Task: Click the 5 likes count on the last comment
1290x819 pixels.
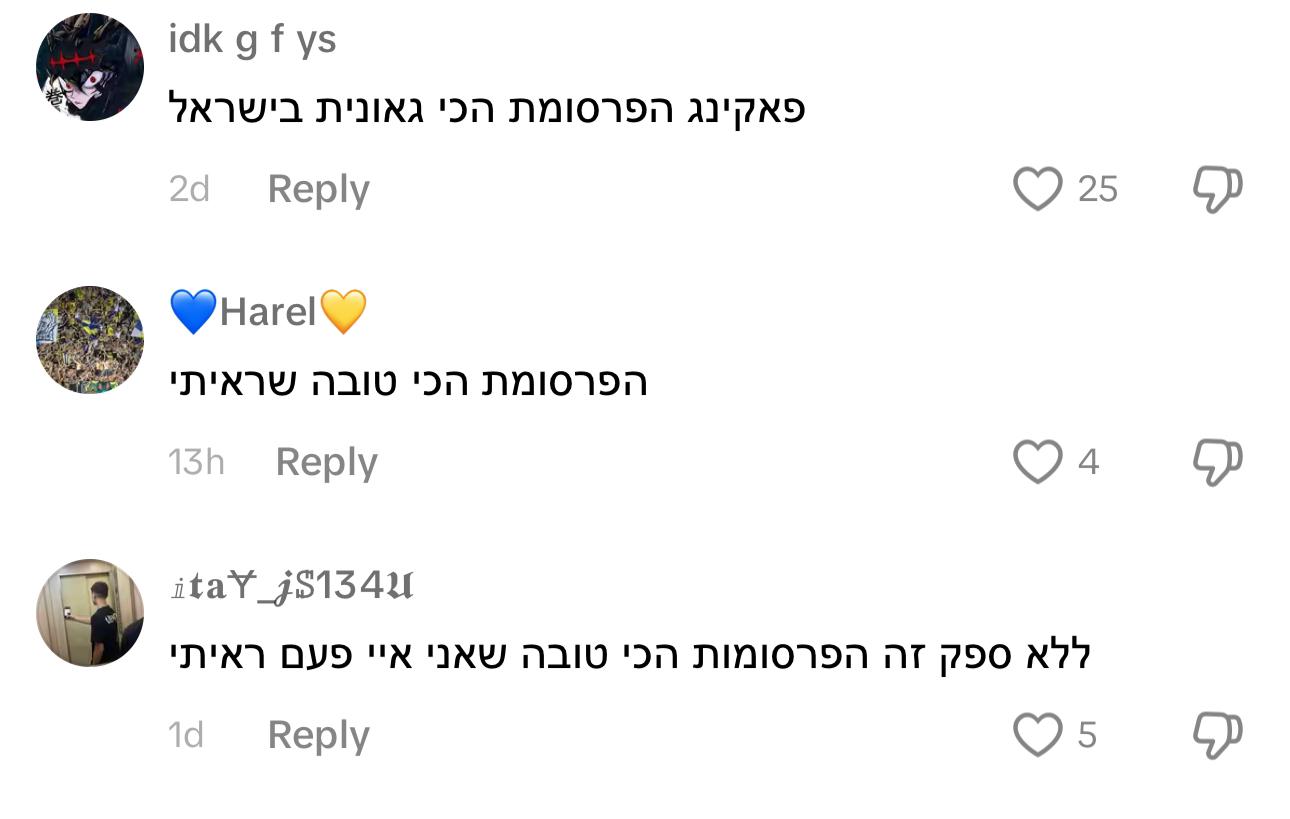Action: coord(1087,735)
